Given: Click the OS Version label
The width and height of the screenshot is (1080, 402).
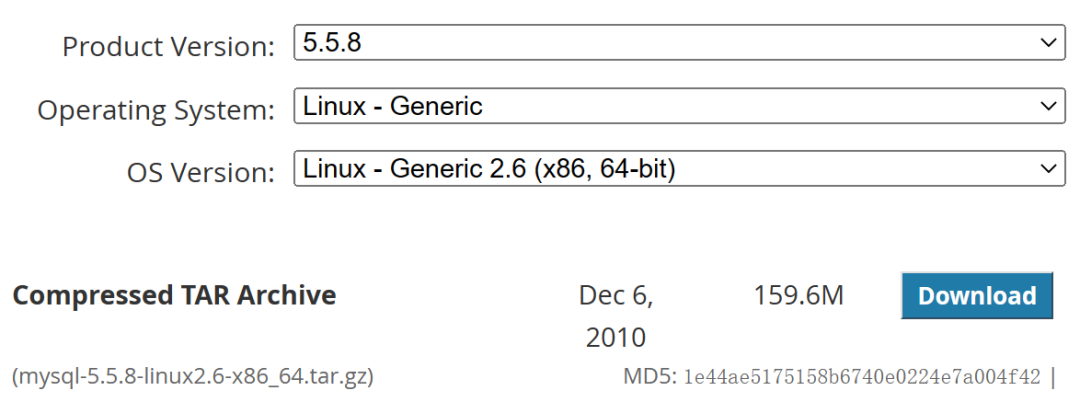Looking at the screenshot, I should point(200,173).
